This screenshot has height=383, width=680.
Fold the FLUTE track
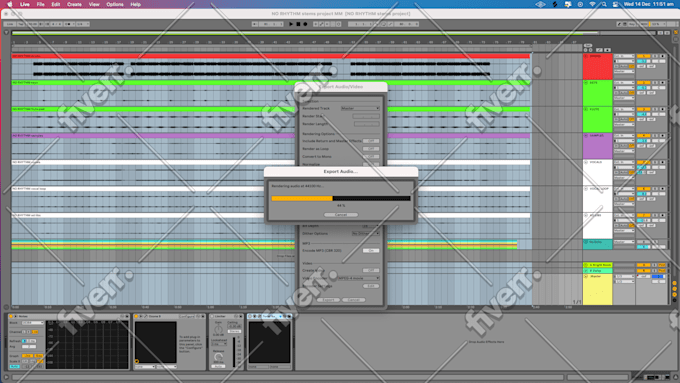586,109
